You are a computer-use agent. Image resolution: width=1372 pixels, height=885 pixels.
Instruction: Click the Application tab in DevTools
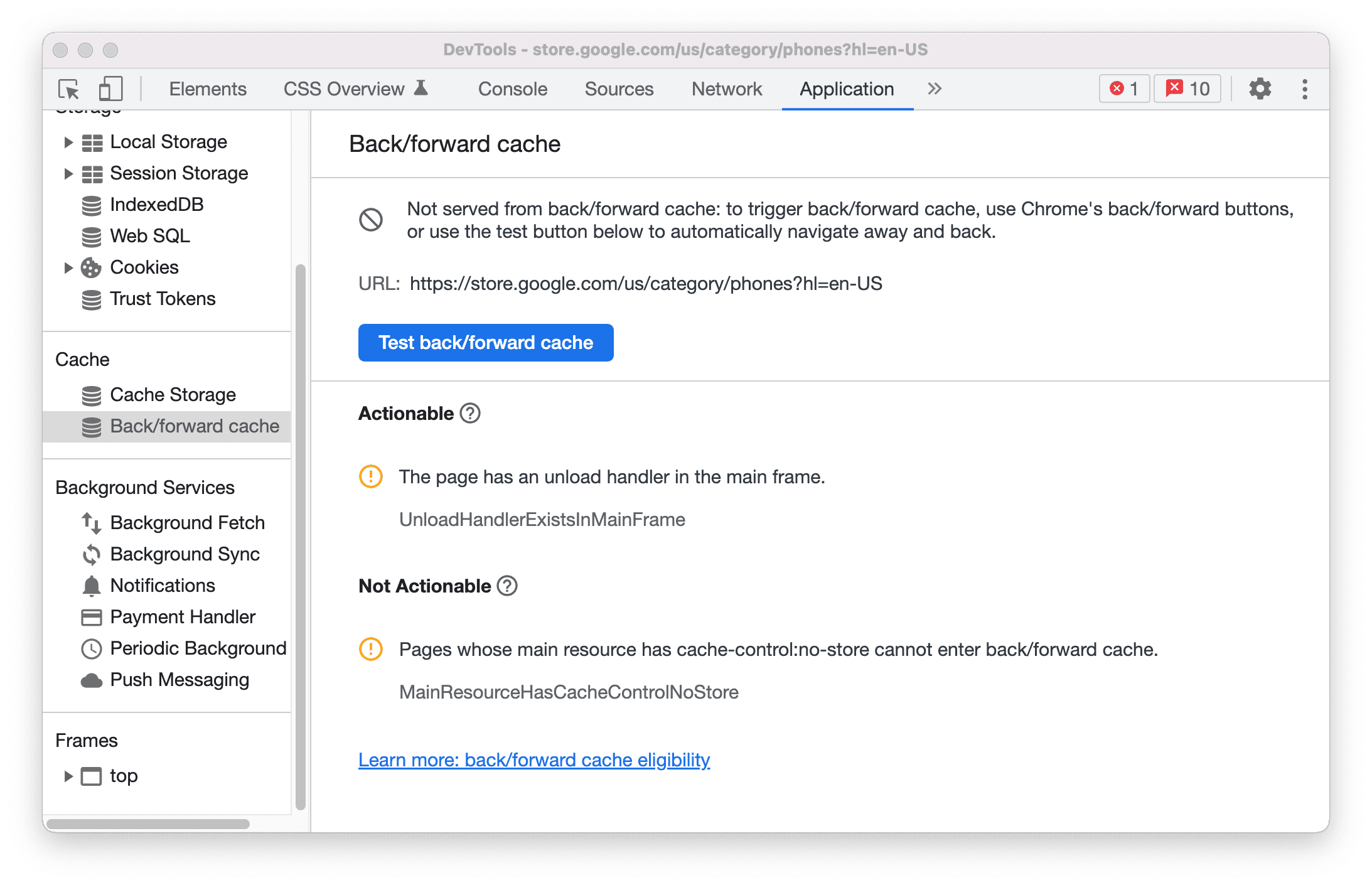coord(844,88)
